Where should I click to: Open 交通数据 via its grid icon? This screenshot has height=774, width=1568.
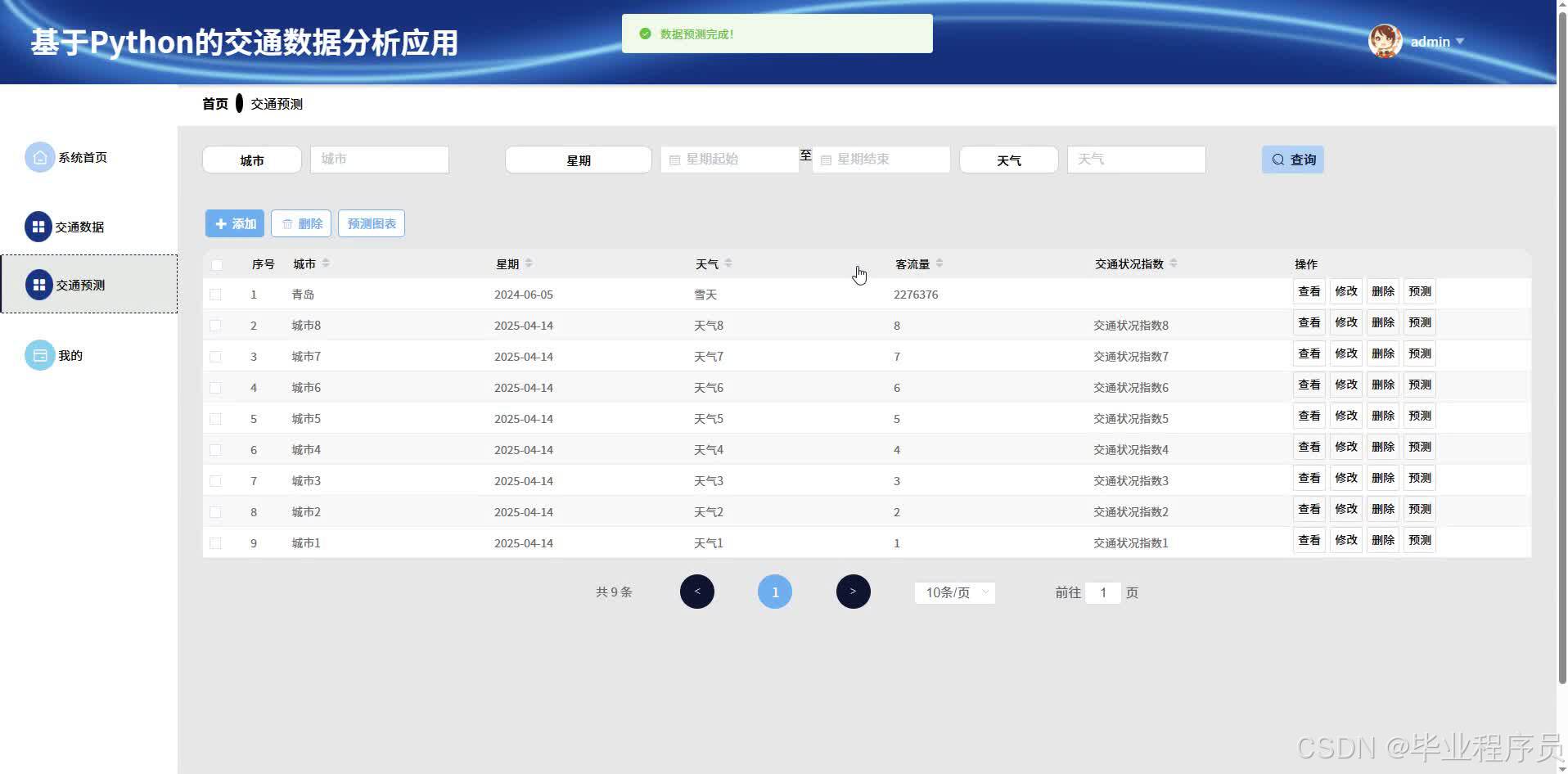(x=38, y=226)
